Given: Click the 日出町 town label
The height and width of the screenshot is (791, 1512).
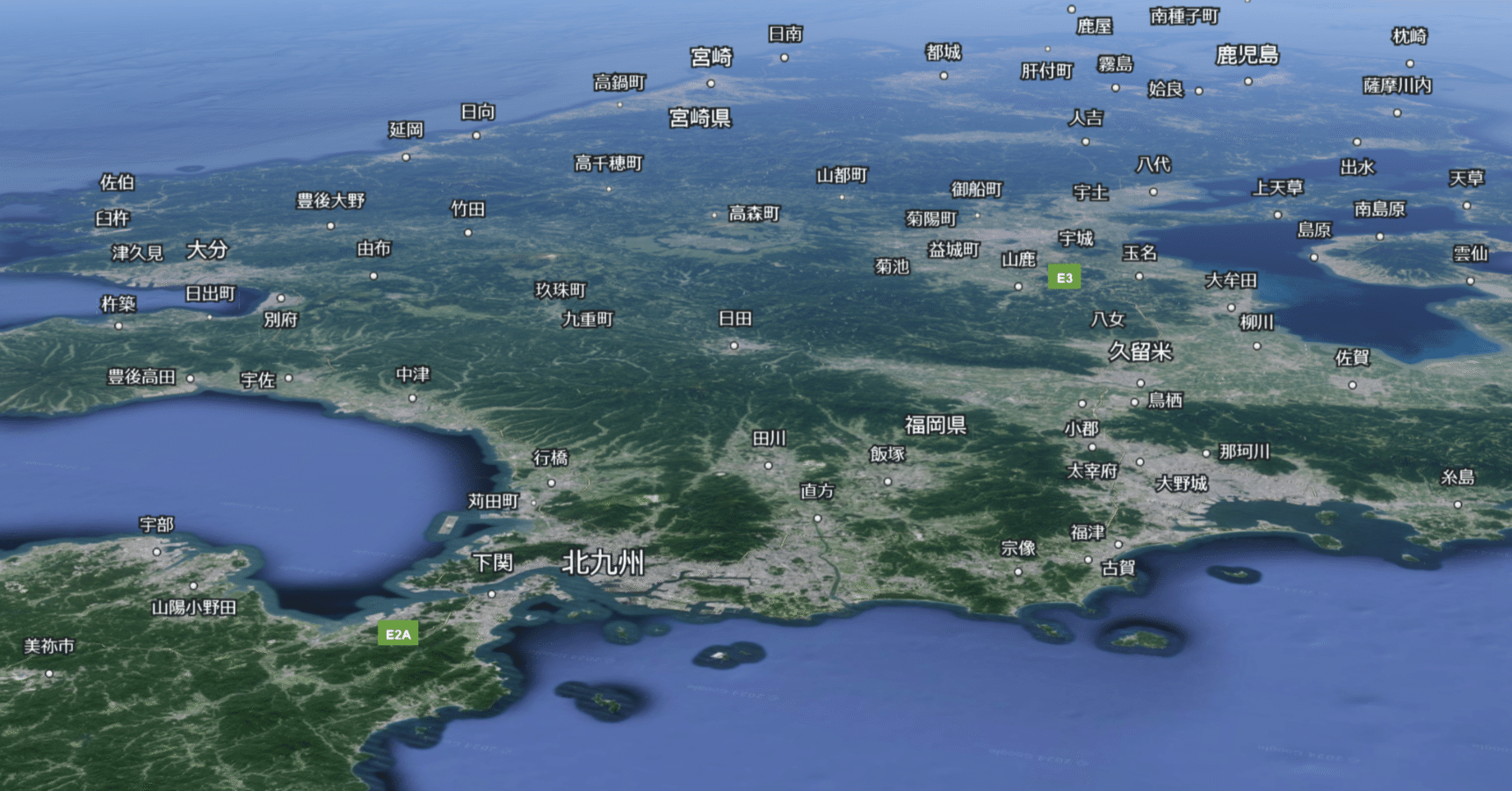Looking at the screenshot, I should pyautogui.click(x=210, y=294).
